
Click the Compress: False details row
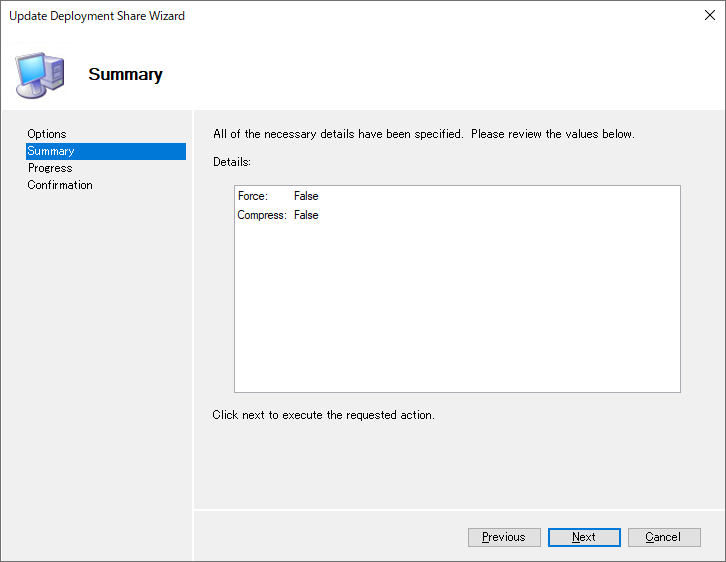click(278, 215)
